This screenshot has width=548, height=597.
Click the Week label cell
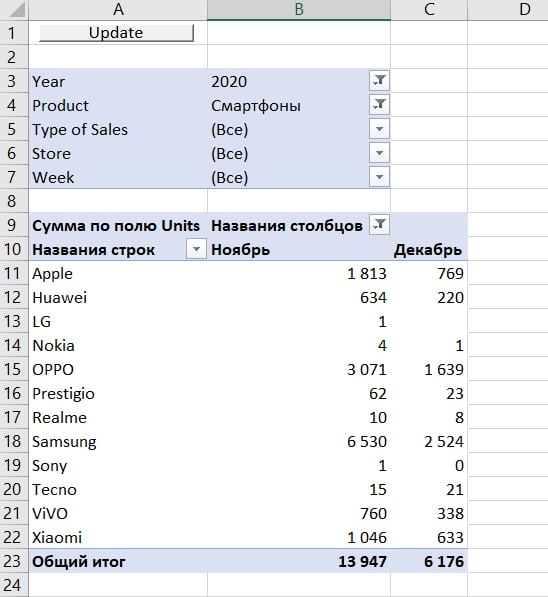point(118,177)
